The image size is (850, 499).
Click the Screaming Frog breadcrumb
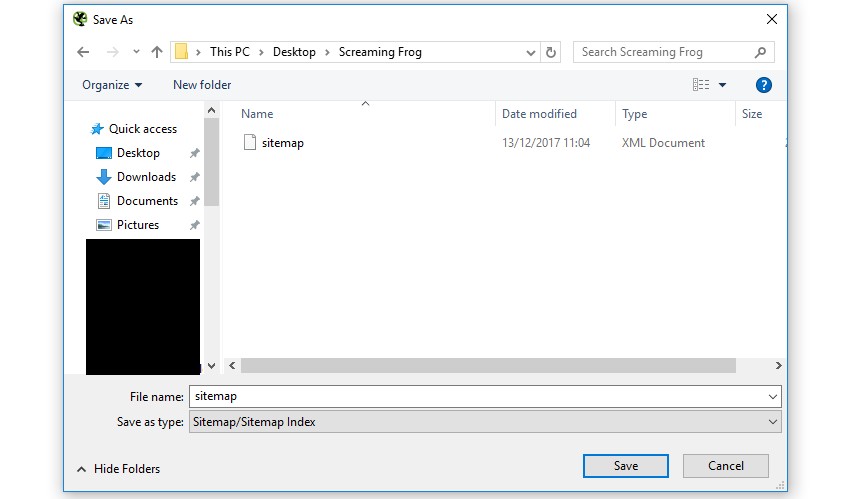click(x=380, y=52)
